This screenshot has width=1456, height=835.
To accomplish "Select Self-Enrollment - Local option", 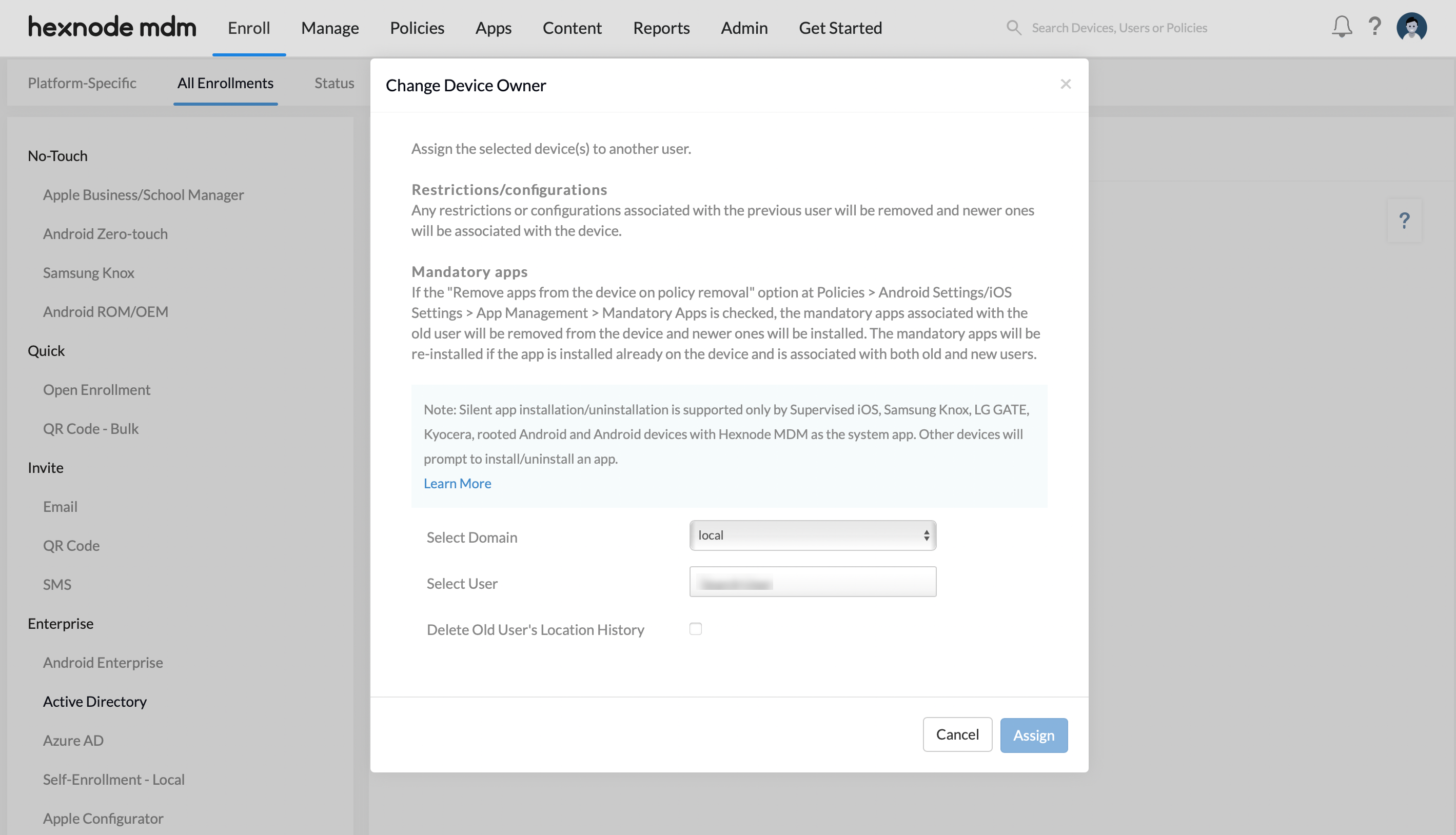I will click(x=114, y=780).
